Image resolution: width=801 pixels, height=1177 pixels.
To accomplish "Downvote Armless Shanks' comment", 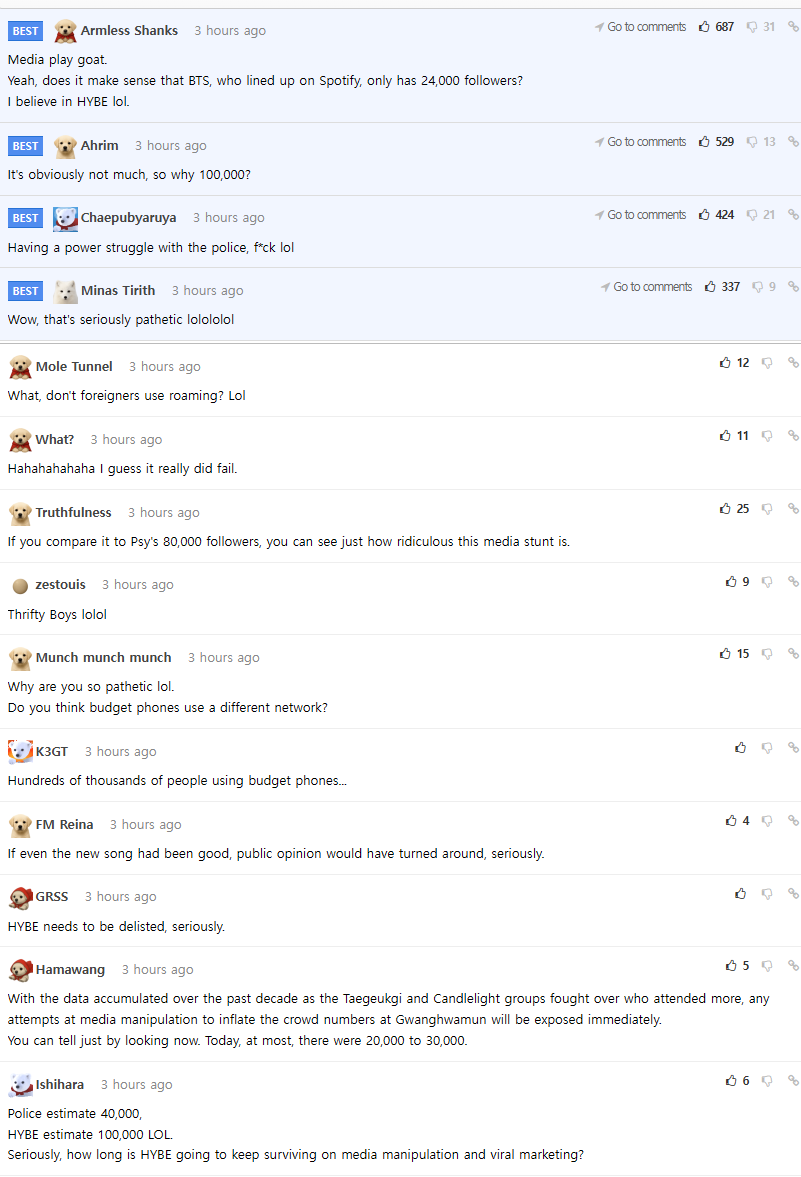I will (751, 27).
